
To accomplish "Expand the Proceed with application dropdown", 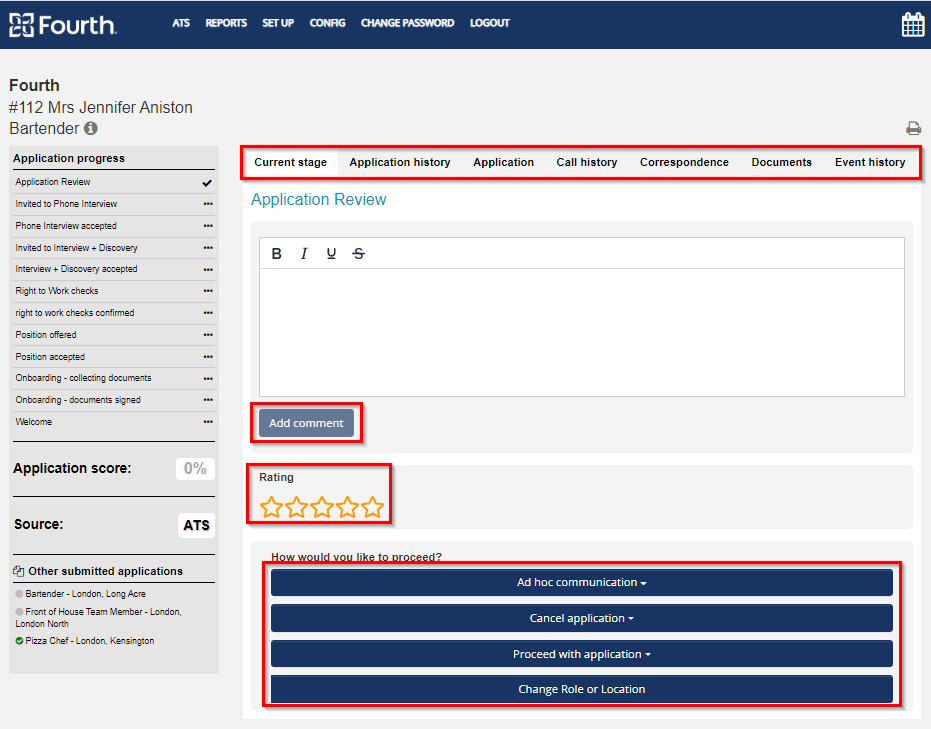I will coord(582,654).
